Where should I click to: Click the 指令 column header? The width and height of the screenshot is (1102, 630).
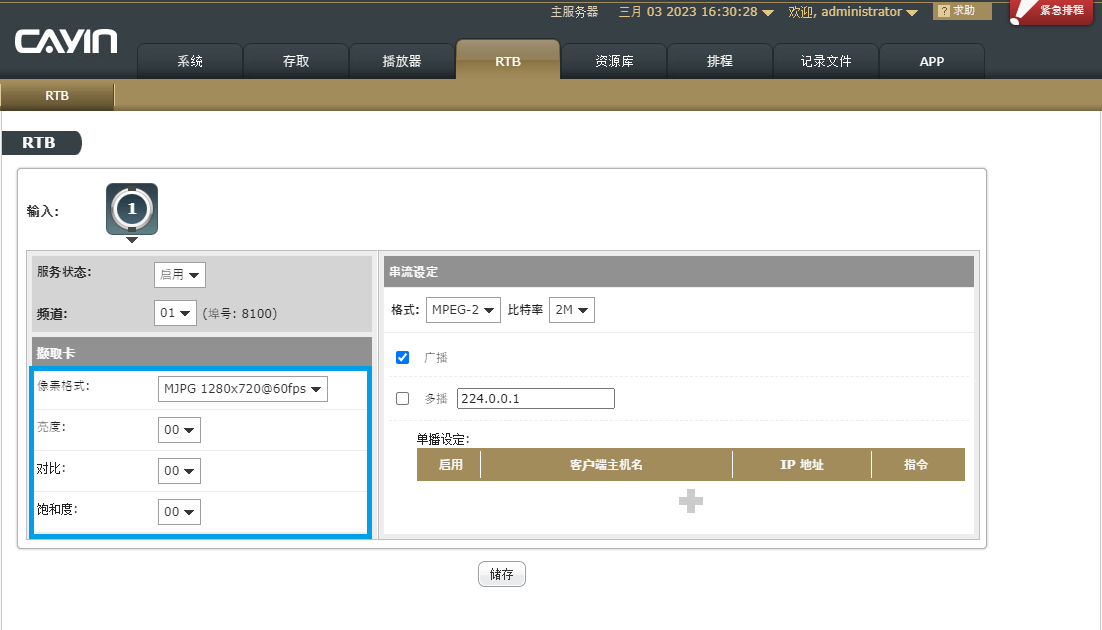point(916,465)
